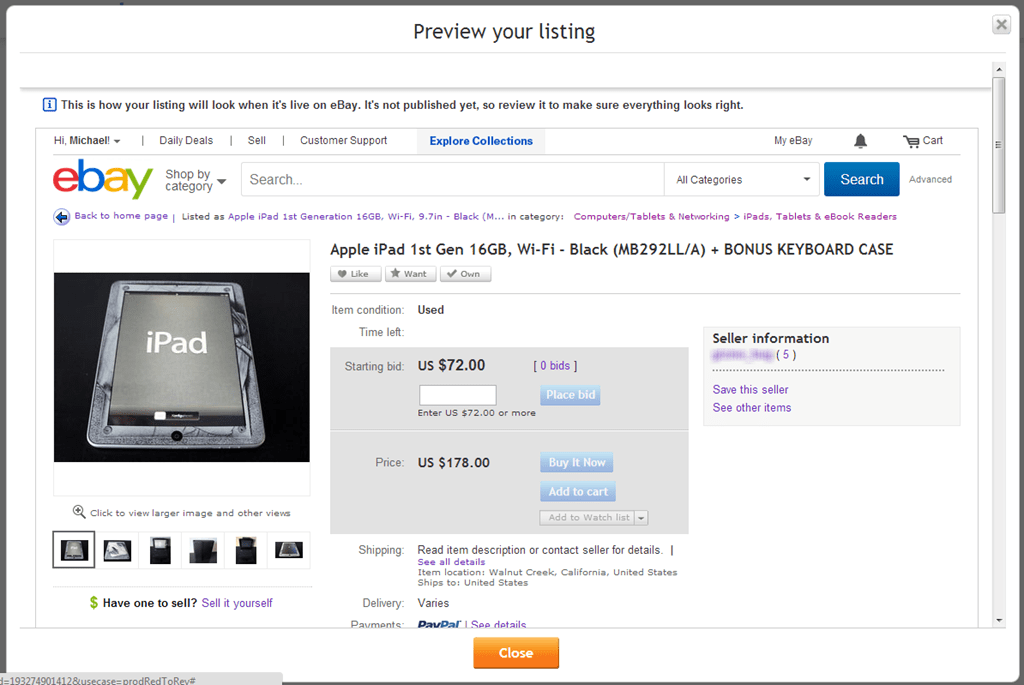Open the Add to Watch list dropdown arrow

click(x=641, y=518)
